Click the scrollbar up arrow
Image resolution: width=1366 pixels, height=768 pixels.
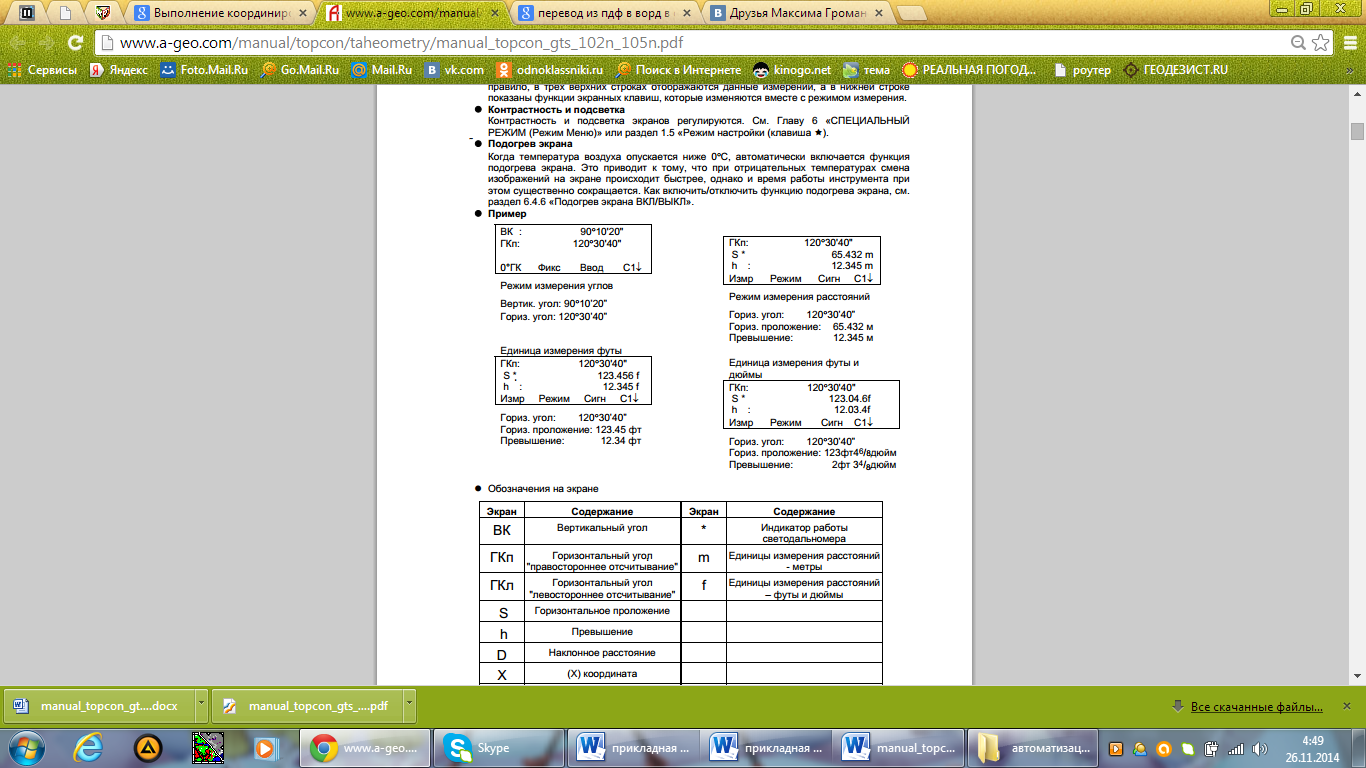tap(1357, 93)
